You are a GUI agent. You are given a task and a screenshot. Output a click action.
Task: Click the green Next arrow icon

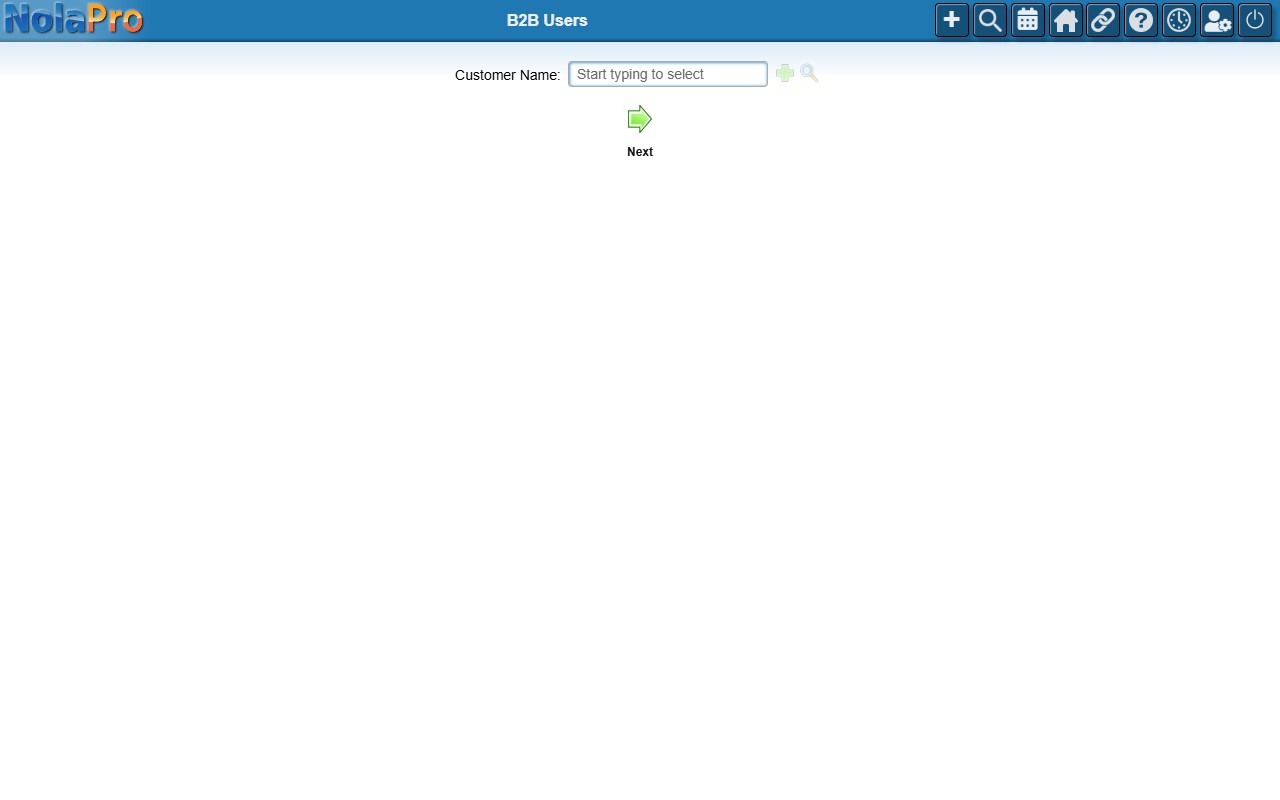[x=640, y=120]
